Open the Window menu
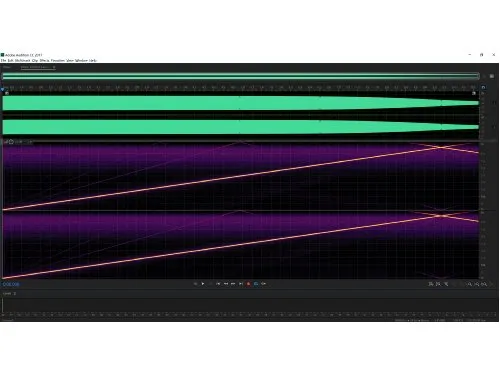 tap(81, 60)
